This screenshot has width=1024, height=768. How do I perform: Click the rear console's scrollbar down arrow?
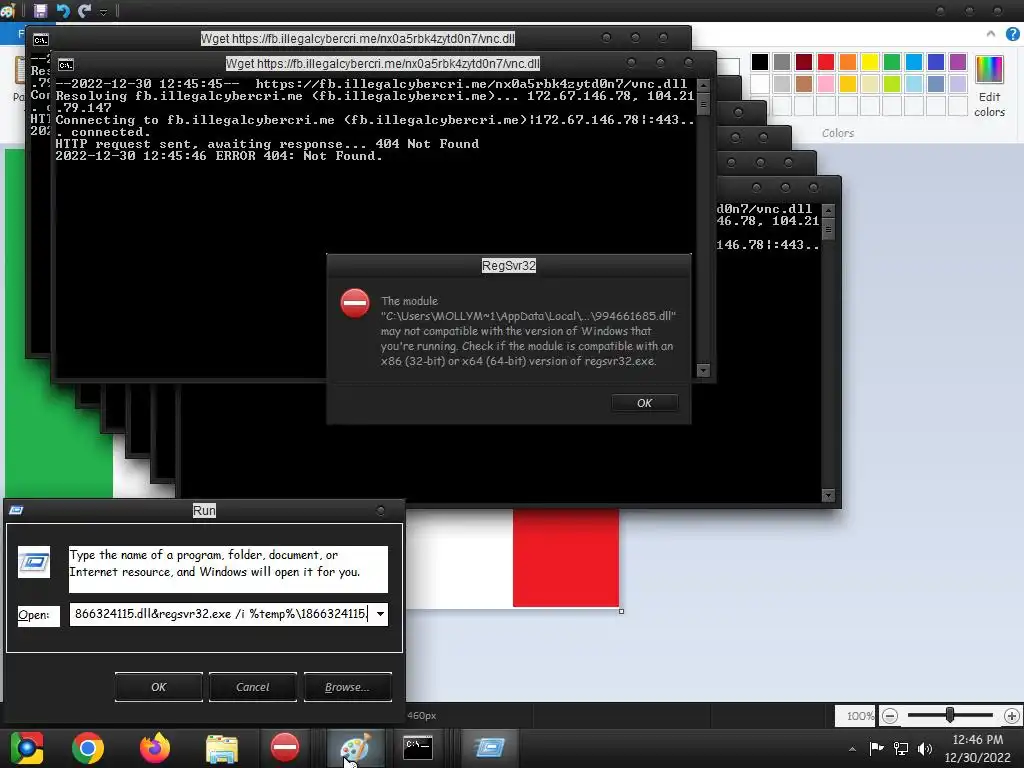(828, 495)
